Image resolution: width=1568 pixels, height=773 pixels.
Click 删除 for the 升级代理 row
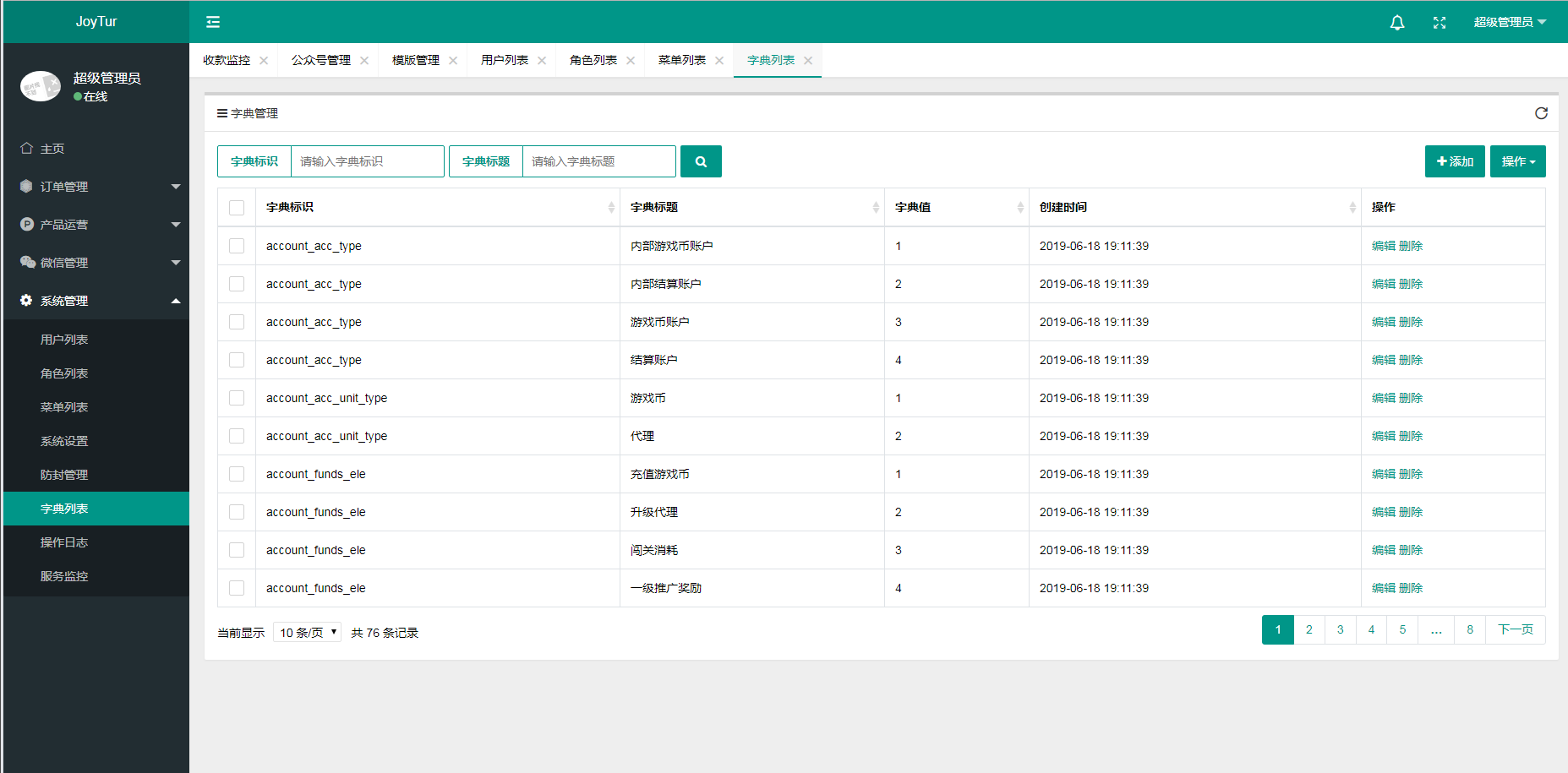pos(1411,512)
